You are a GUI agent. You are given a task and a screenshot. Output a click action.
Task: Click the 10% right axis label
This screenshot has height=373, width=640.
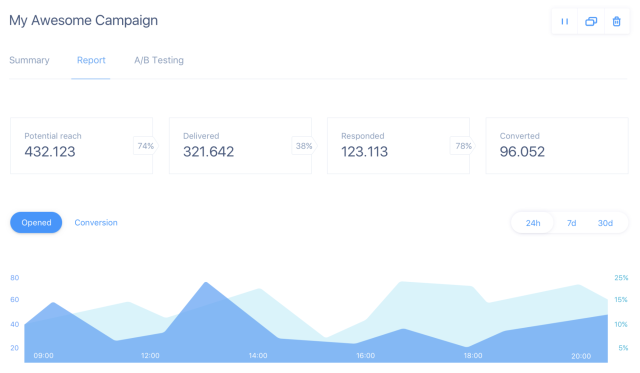coord(621,324)
